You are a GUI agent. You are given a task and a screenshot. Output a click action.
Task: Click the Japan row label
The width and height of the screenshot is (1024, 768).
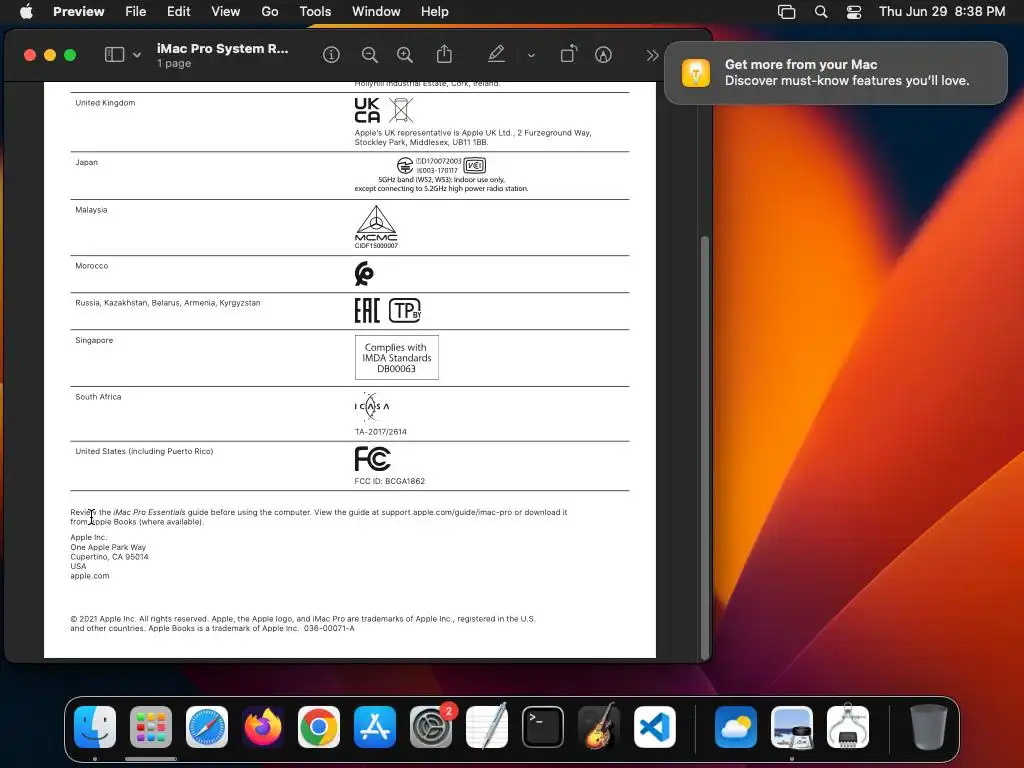point(86,162)
